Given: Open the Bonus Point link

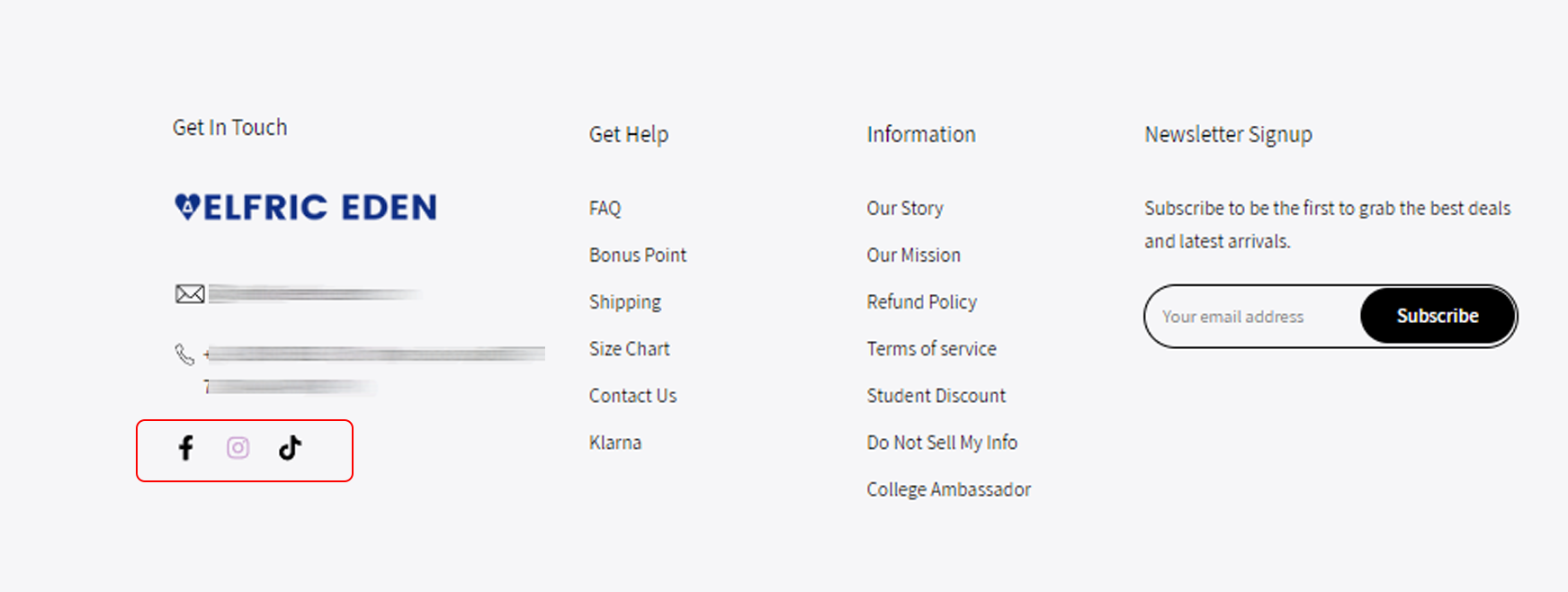Looking at the screenshot, I should click(x=638, y=255).
